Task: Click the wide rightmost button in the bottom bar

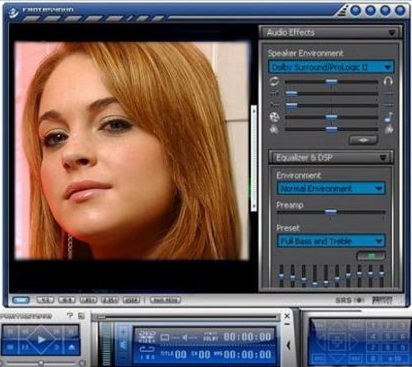Action: click(x=165, y=300)
